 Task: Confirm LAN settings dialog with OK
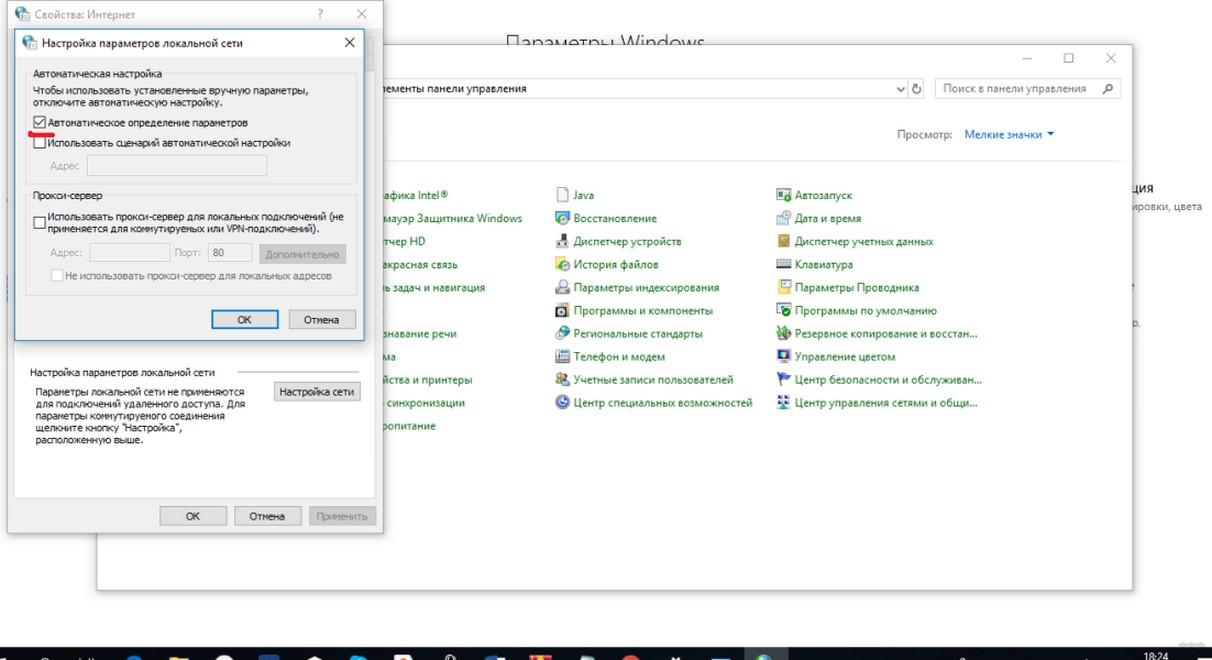point(244,319)
